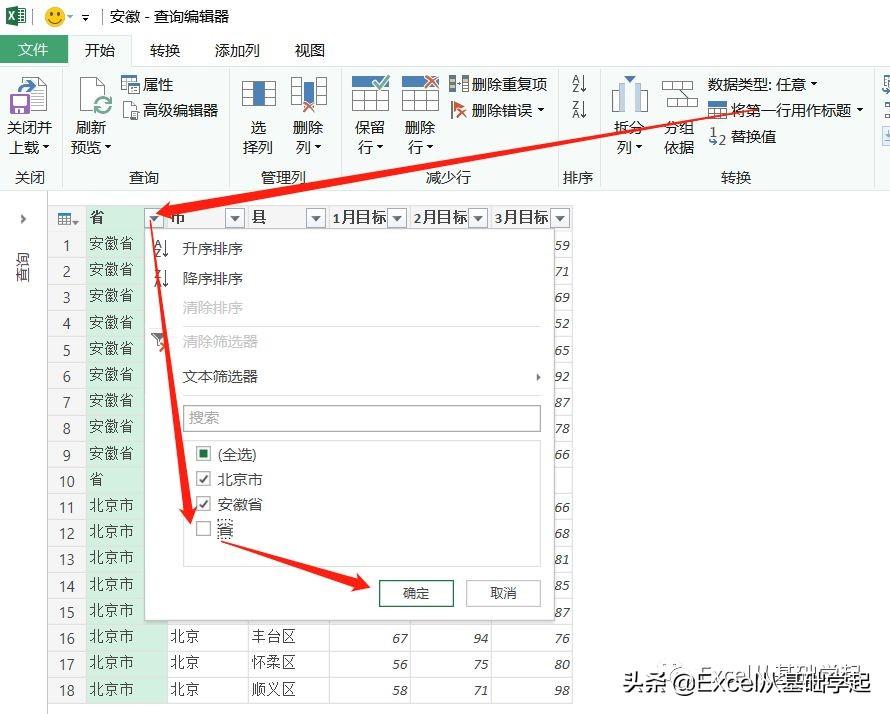
Task: Open the 3月目标 column filter dropdown
Action: 560,217
